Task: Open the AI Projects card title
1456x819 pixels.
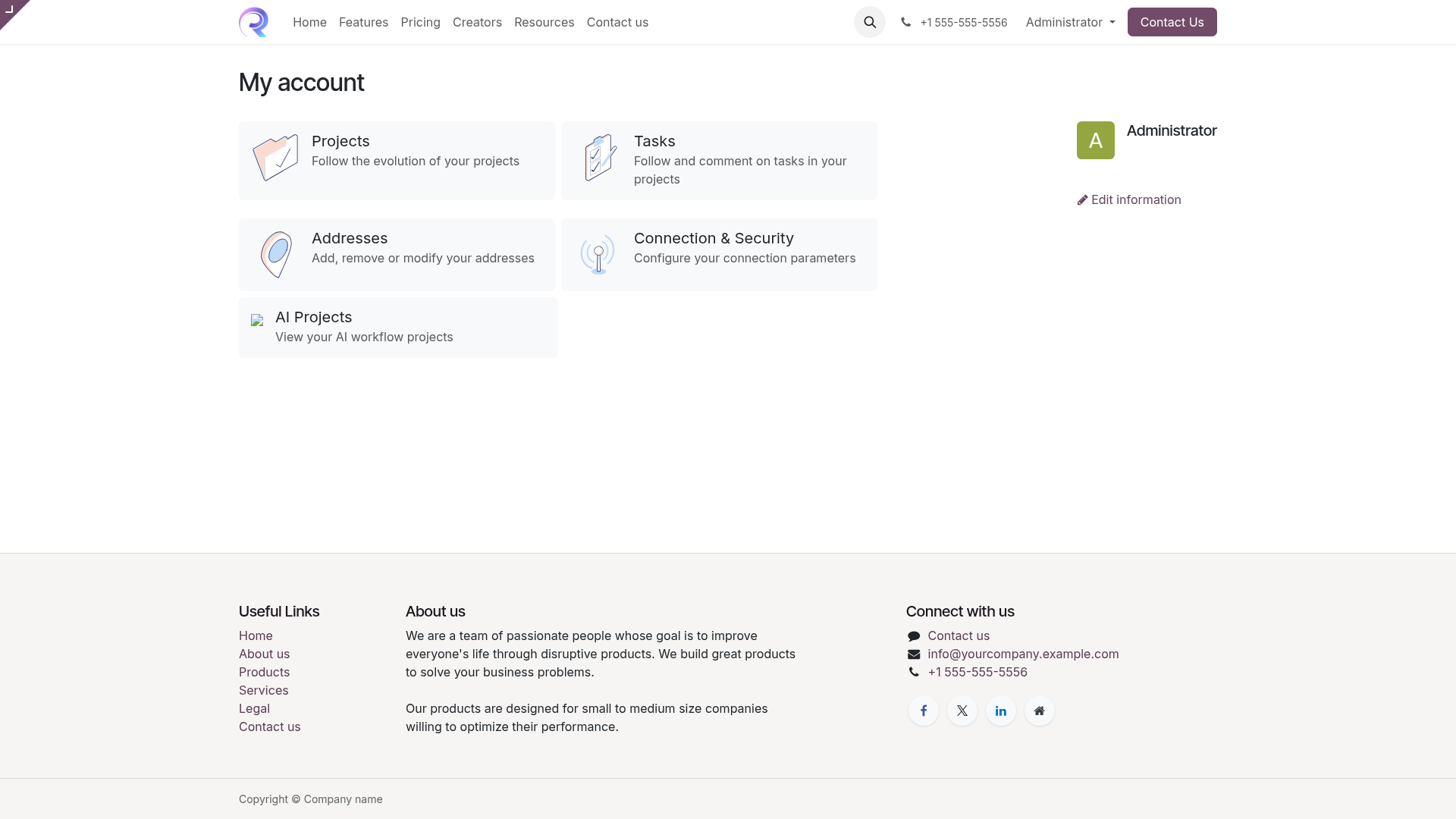Action: coord(313,317)
